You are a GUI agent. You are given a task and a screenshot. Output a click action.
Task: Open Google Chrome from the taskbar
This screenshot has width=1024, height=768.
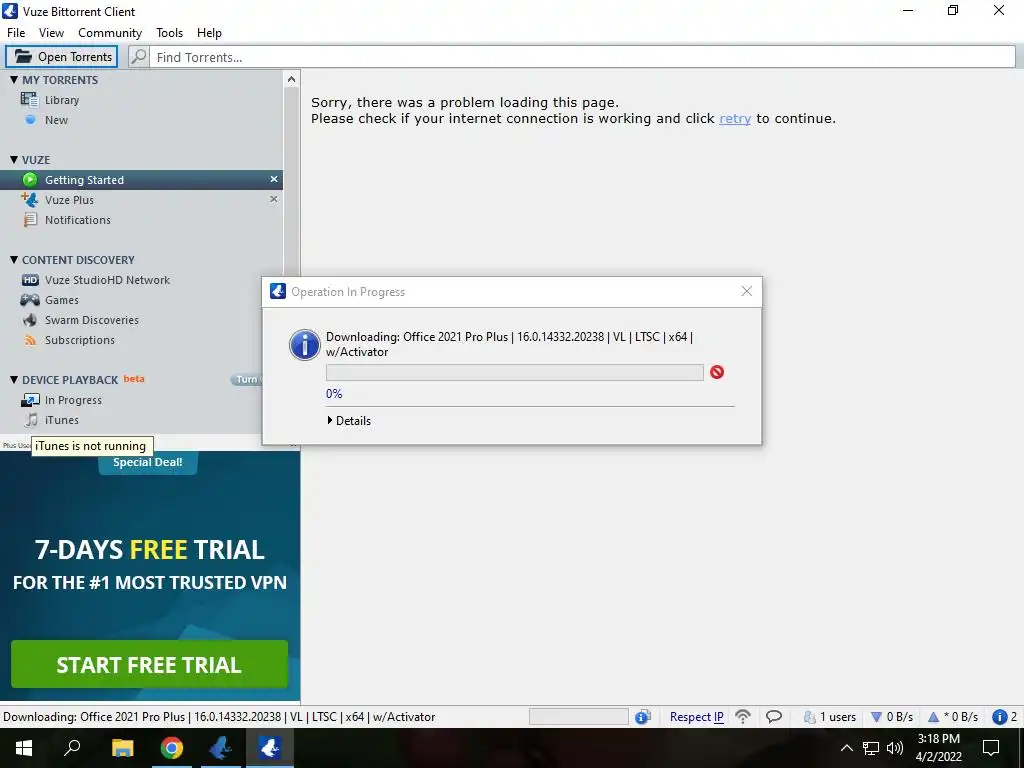click(172, 748)
